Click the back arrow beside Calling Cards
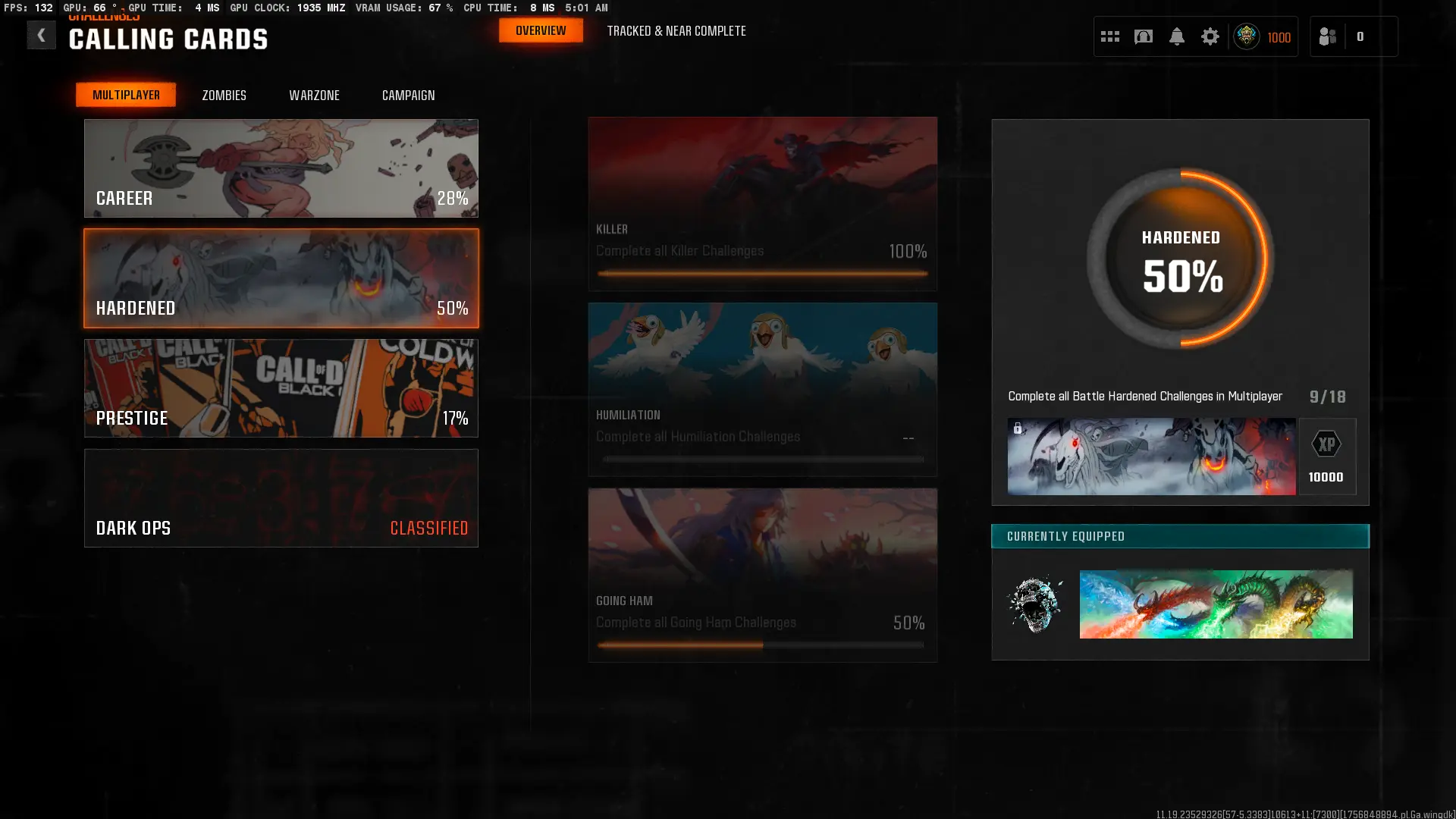This screenshot has height=819, width=1456. [41, 35]
